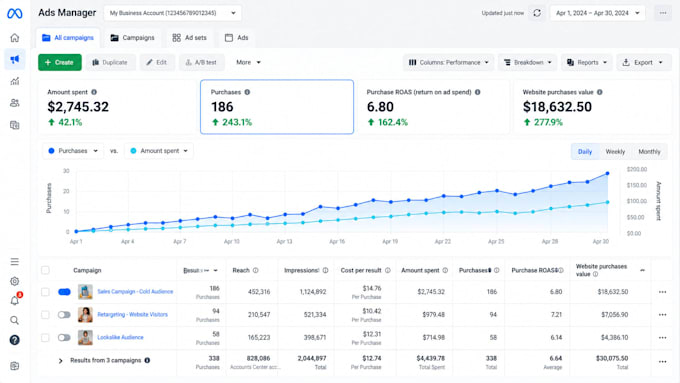This screenshot has width=680, height=383.
Task: Open the notifications bell icon
Action: tap(14, 300)
